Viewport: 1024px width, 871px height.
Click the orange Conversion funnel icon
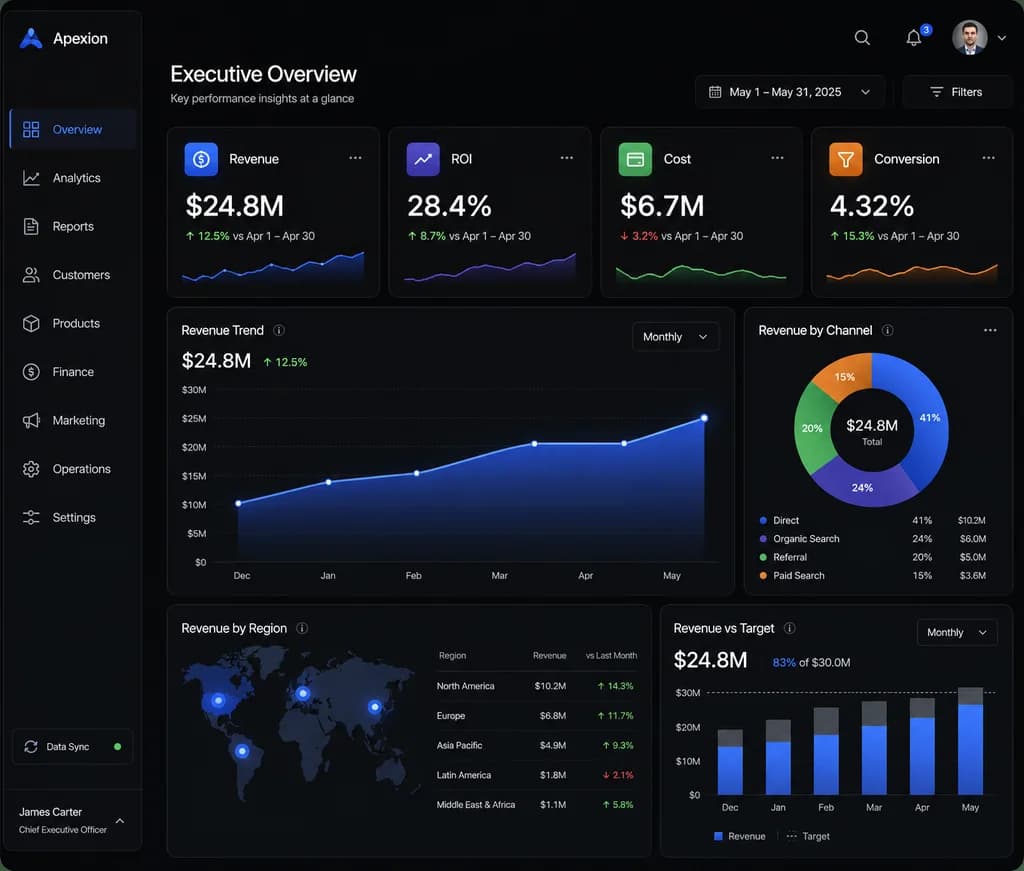(846, 159)
